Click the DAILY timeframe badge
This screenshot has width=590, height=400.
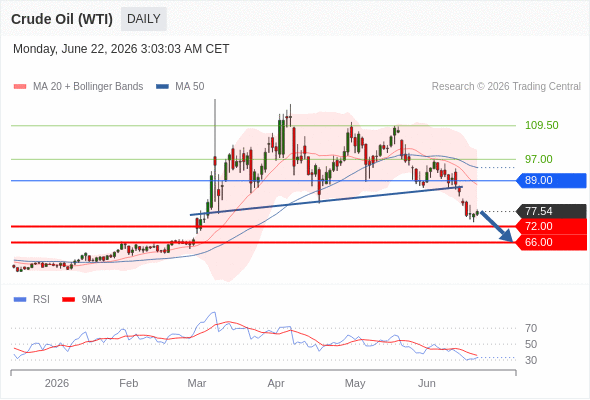pyautogui.click(x=144, y=19)
